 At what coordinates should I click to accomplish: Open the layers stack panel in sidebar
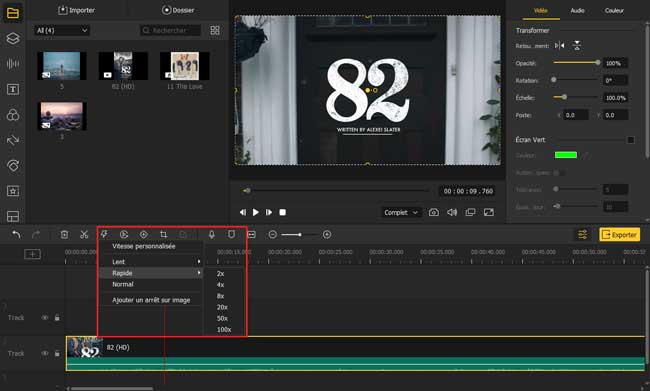(13, 38)
